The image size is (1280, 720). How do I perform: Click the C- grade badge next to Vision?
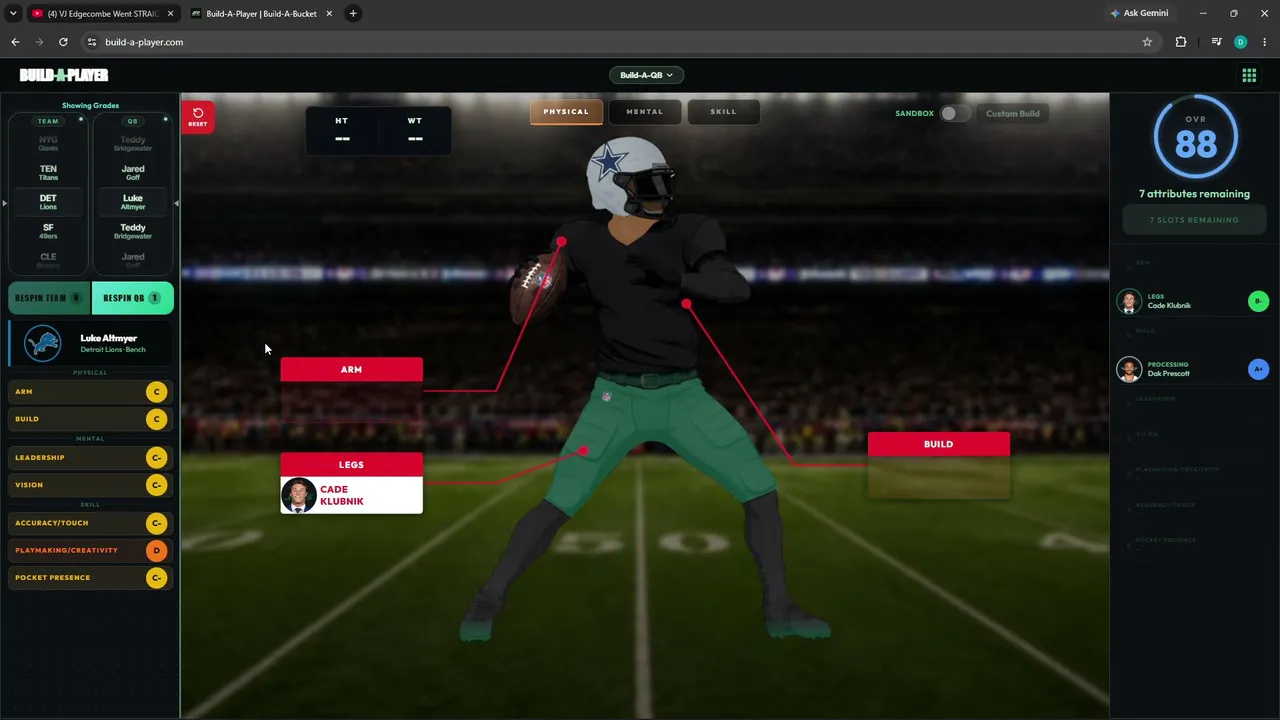click(x=156, y=485)
